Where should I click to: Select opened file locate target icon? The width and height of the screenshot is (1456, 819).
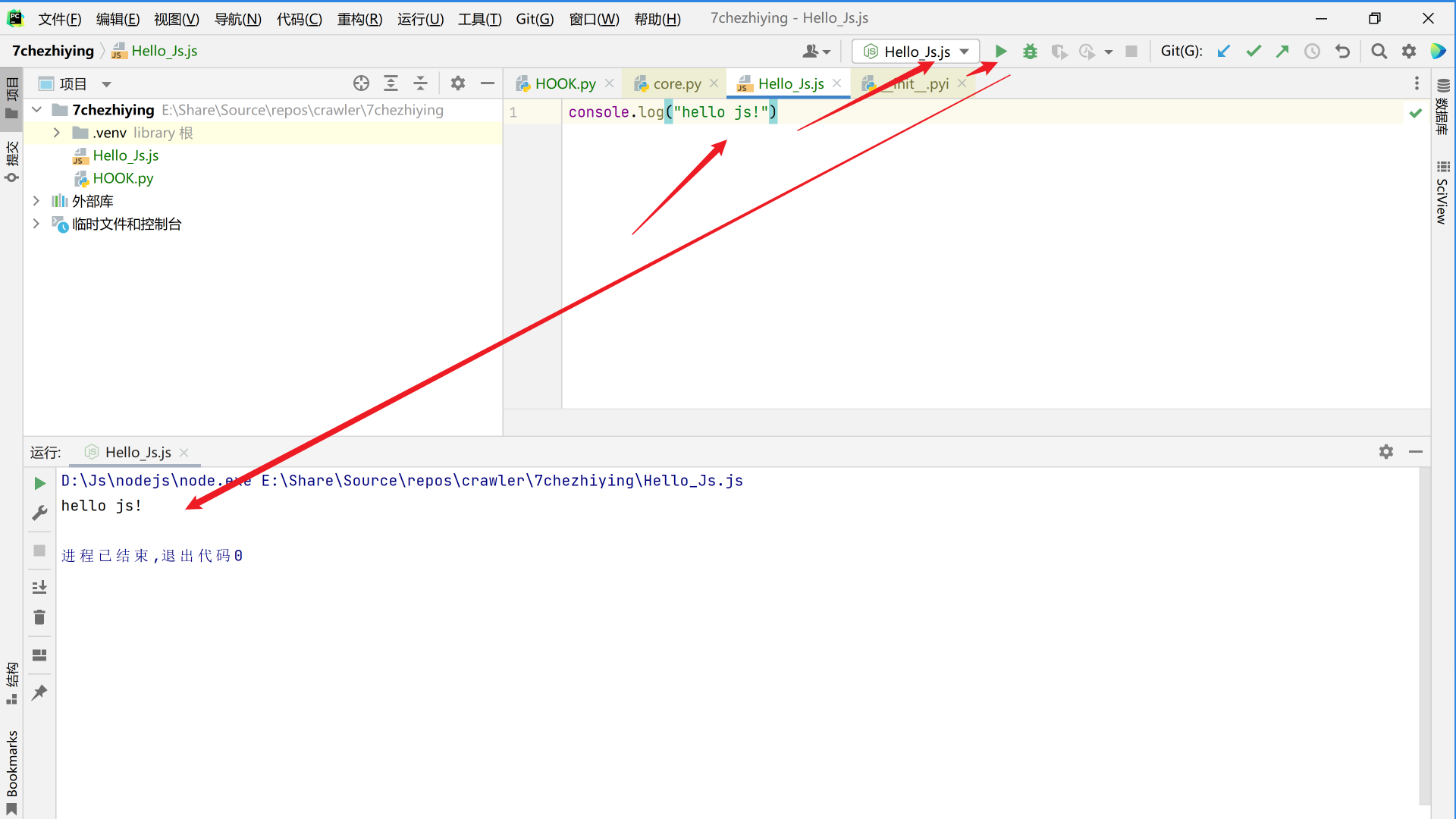[x=361, y=83]
